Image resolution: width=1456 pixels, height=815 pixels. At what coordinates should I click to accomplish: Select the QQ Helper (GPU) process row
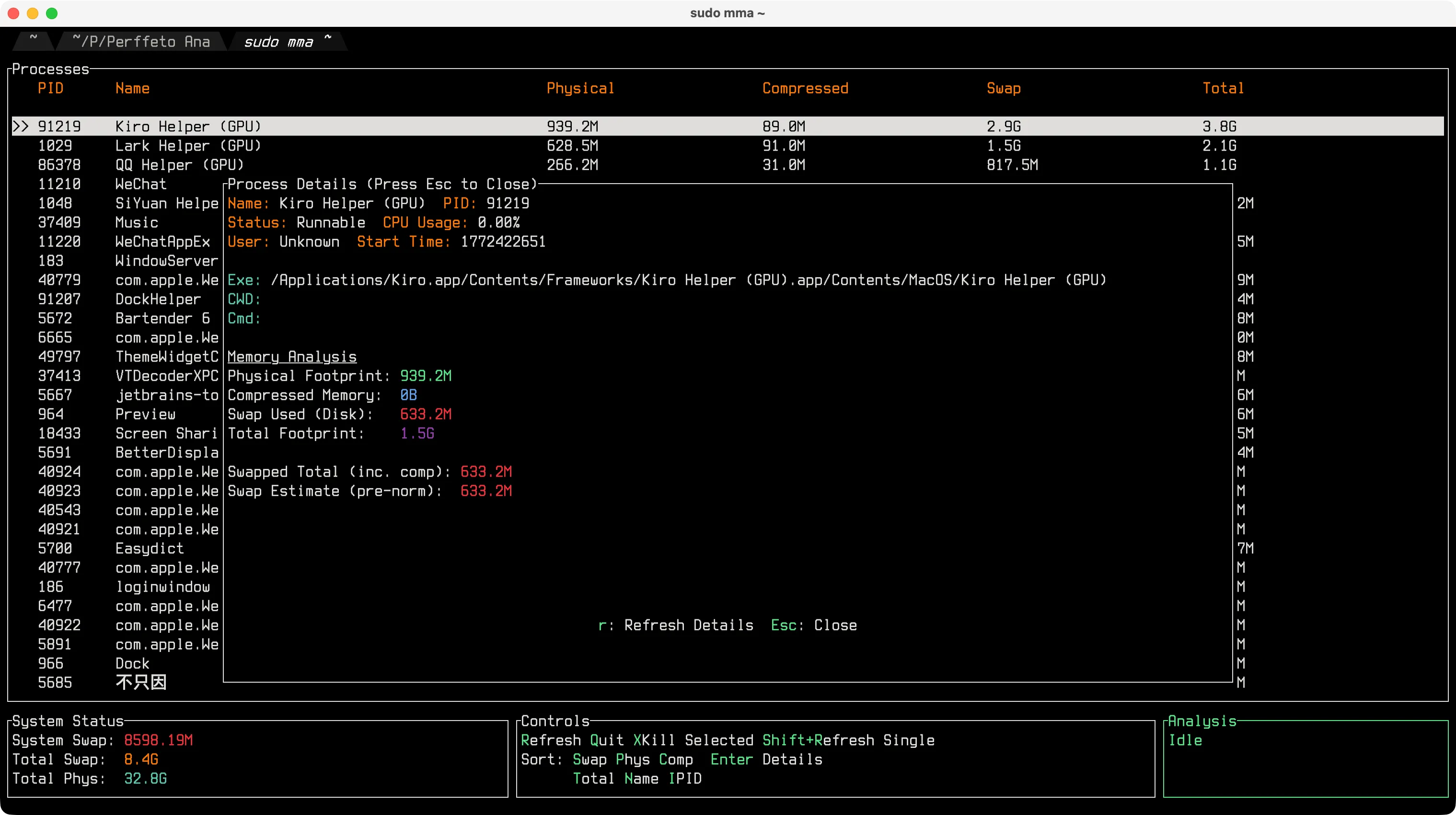click(179, 165)
